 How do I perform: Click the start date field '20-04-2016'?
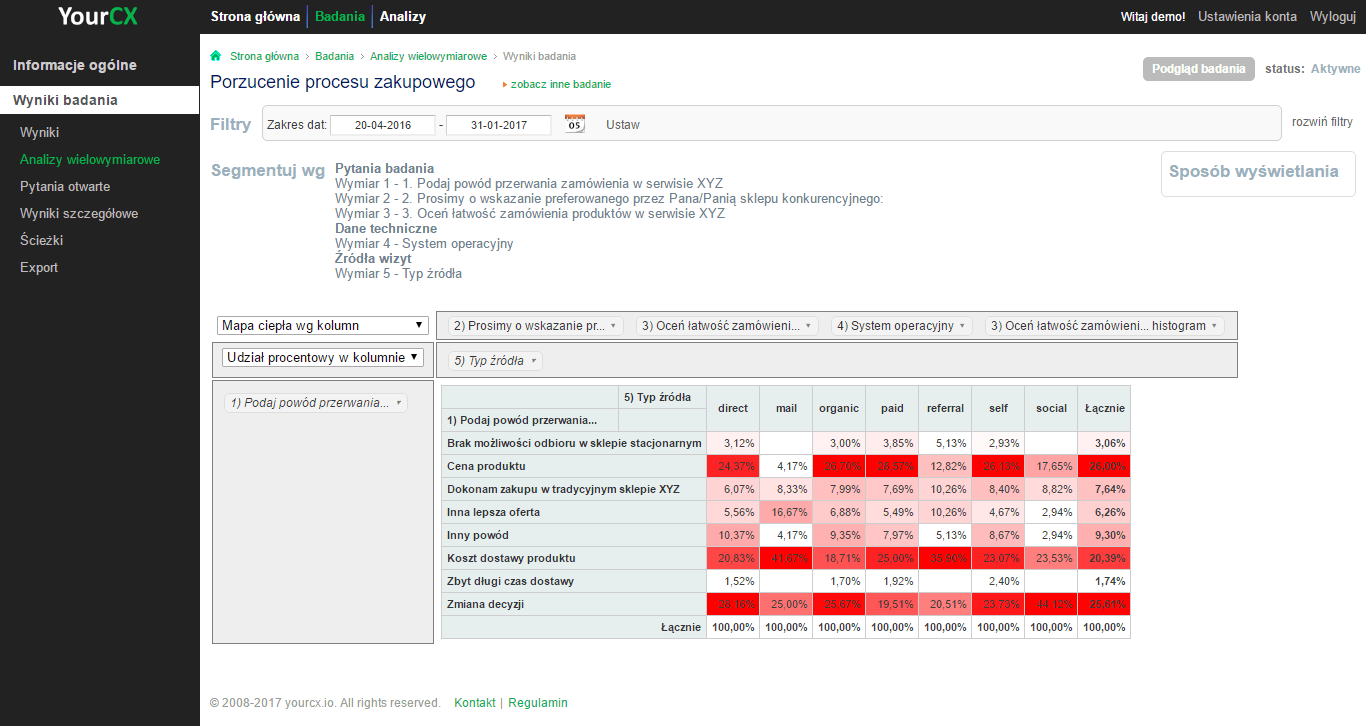click(x=383, y=125)
